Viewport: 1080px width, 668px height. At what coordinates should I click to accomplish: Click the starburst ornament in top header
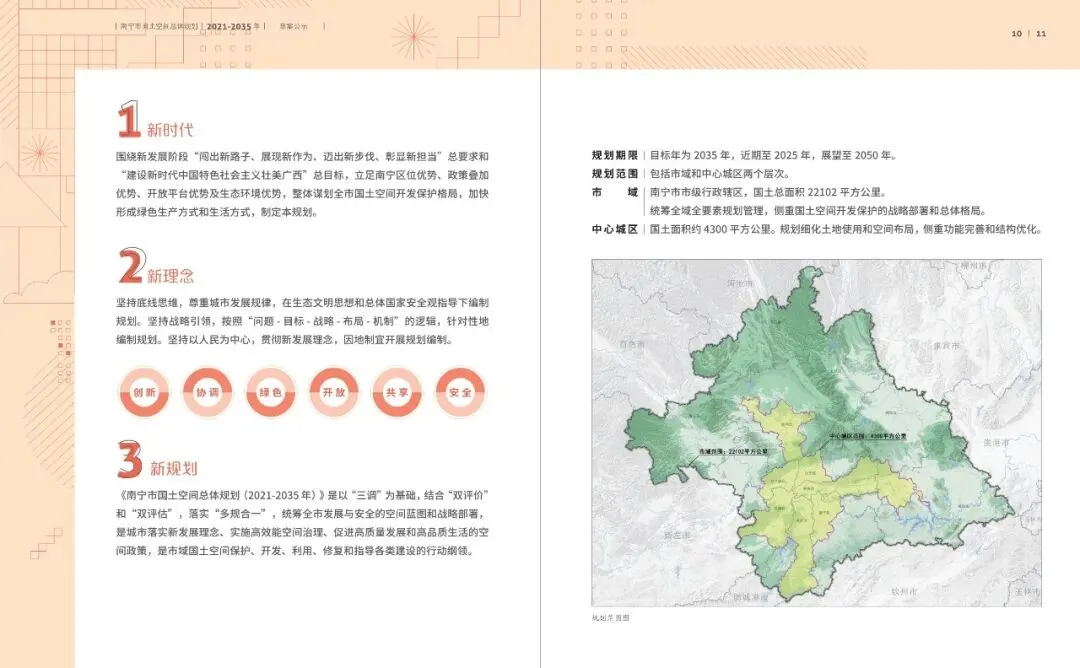point(413,36)
